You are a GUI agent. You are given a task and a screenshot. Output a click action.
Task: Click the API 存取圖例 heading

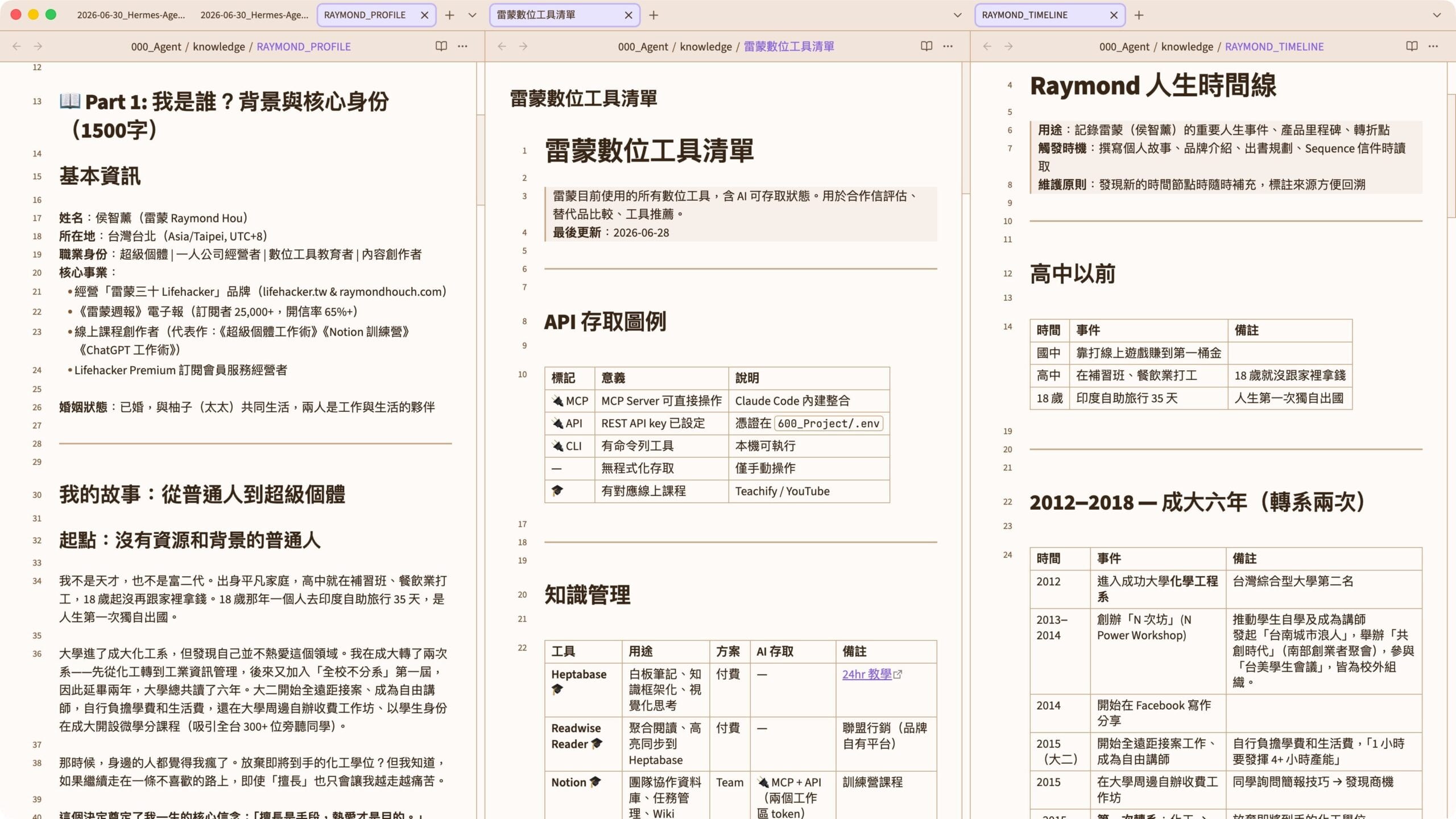point(605,322)
